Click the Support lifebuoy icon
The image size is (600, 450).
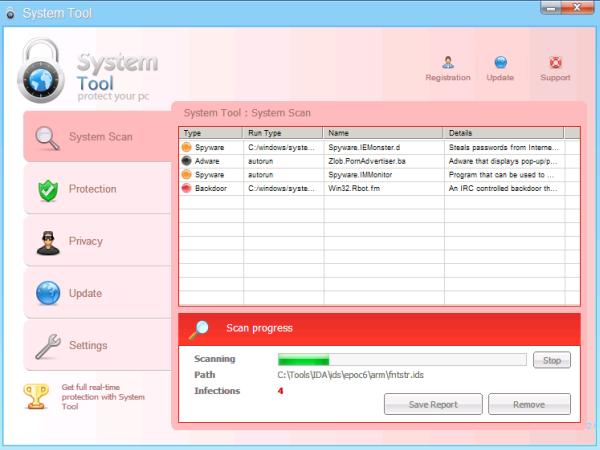point(555,62)
